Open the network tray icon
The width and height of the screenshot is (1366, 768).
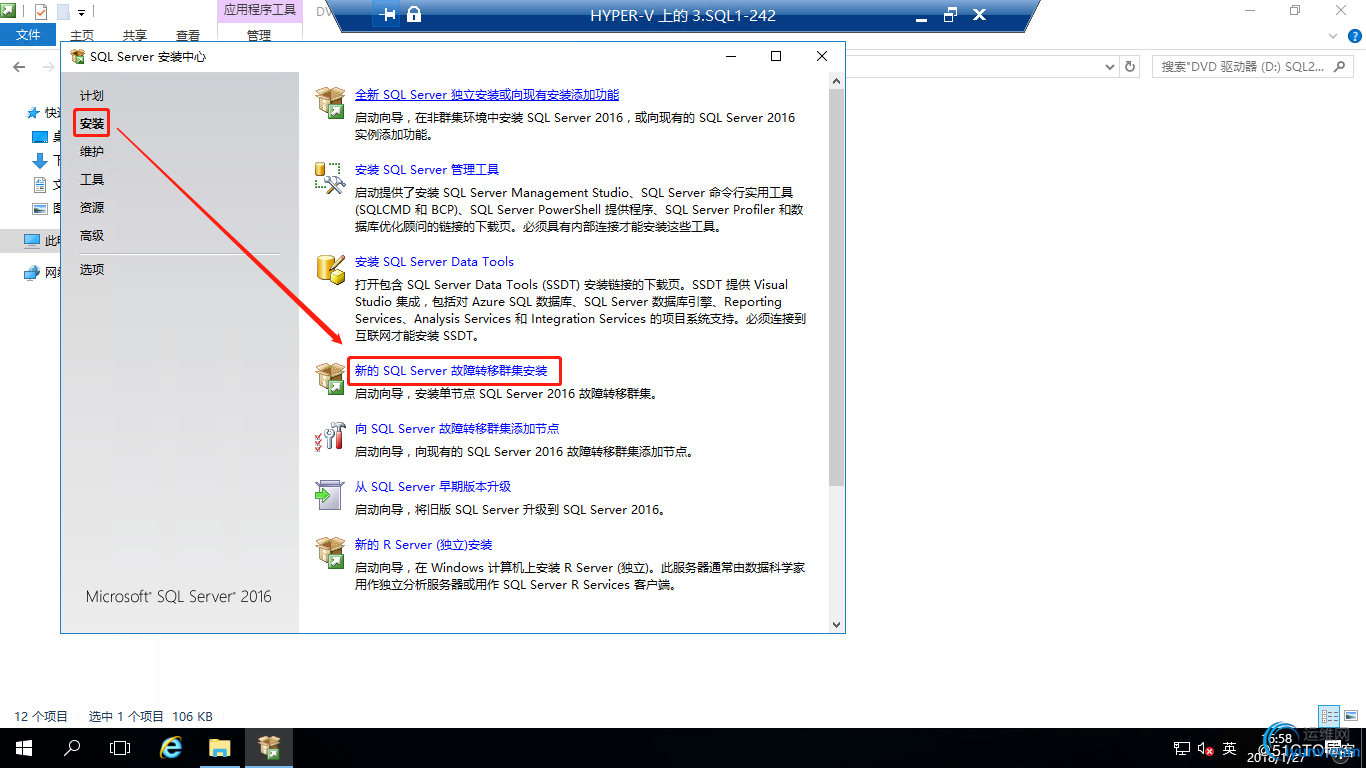1180,749
